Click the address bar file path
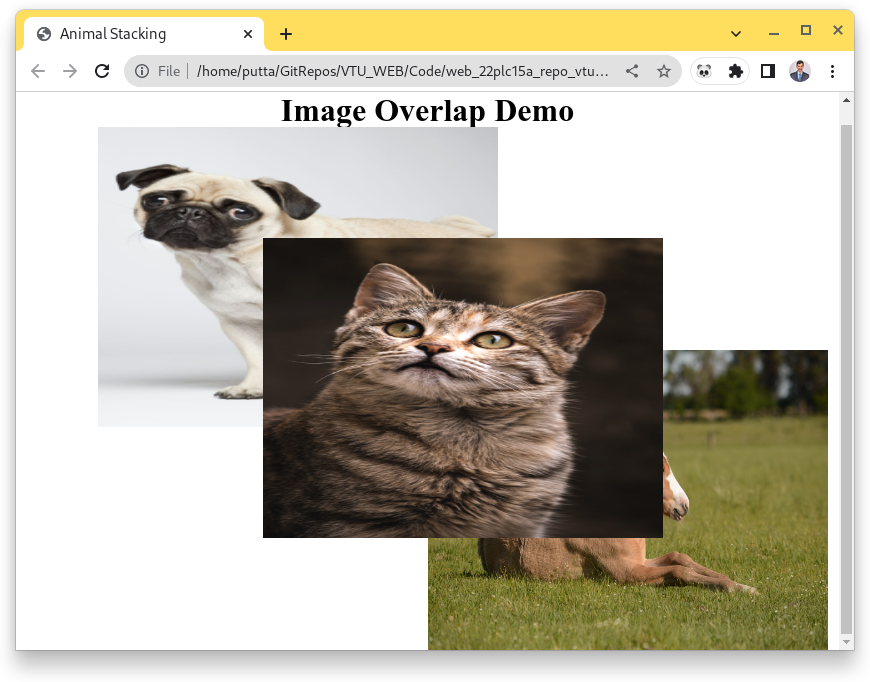The width and height of the screenshot is (870, 682). 402,71
